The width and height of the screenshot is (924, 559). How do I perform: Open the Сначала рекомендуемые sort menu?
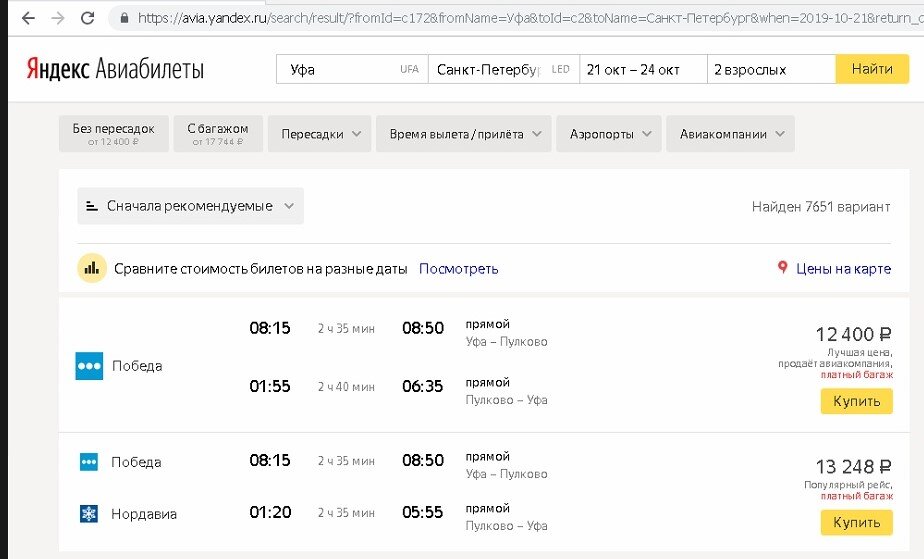pyautogui.click(x=190, y=206)
